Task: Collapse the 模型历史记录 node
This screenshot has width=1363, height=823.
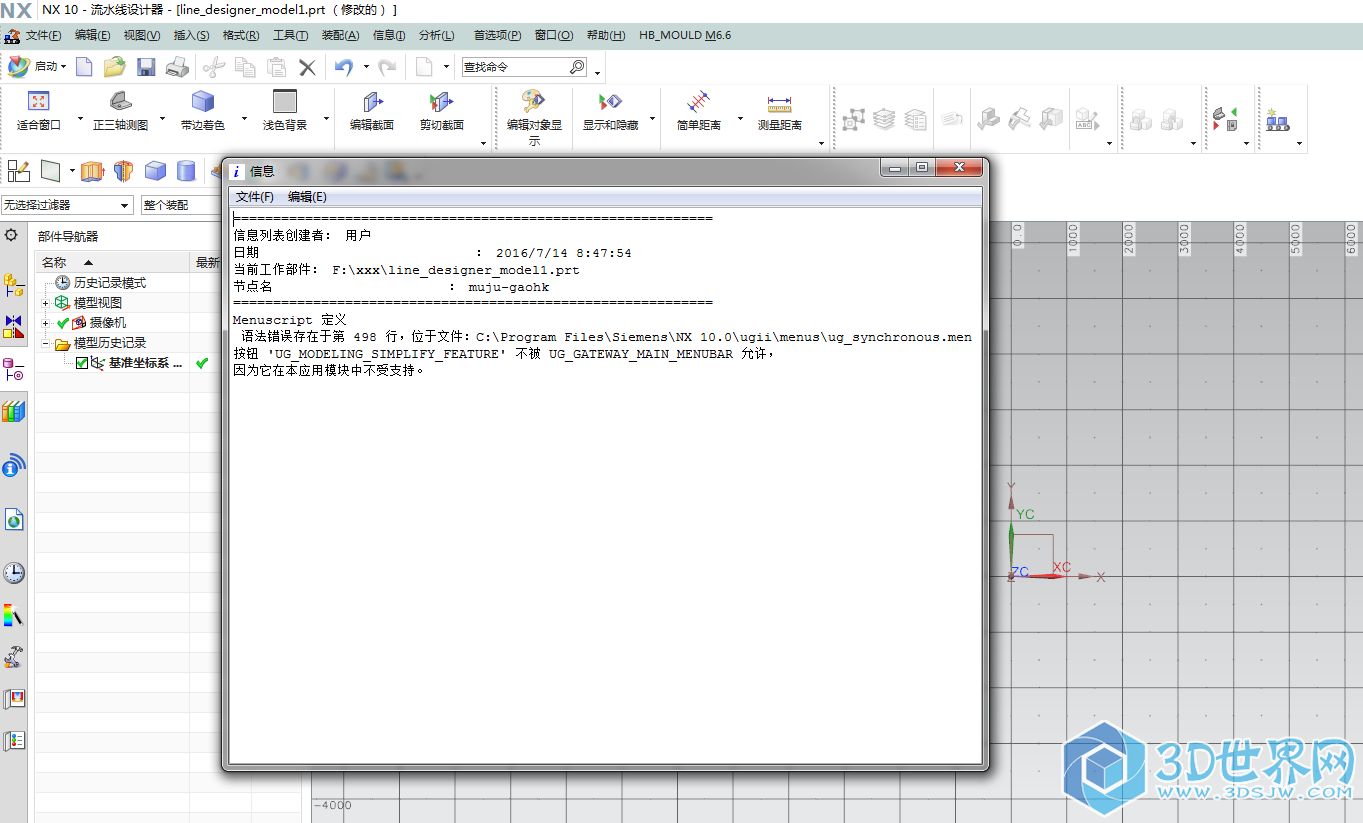Action: pyautogui.click(x=45, y=343)
